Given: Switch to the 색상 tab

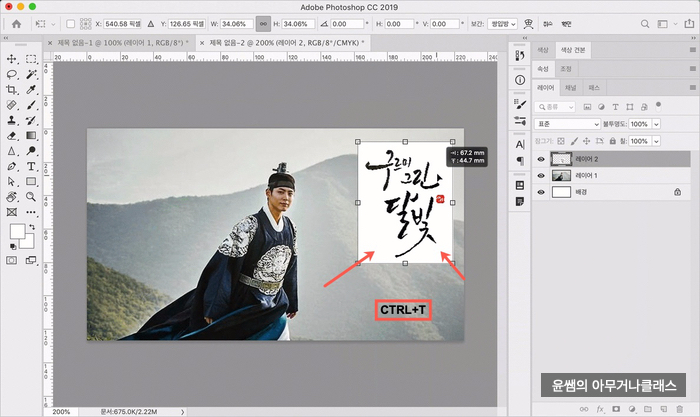Looking at the screenshot, I should [x=543, y=50].
